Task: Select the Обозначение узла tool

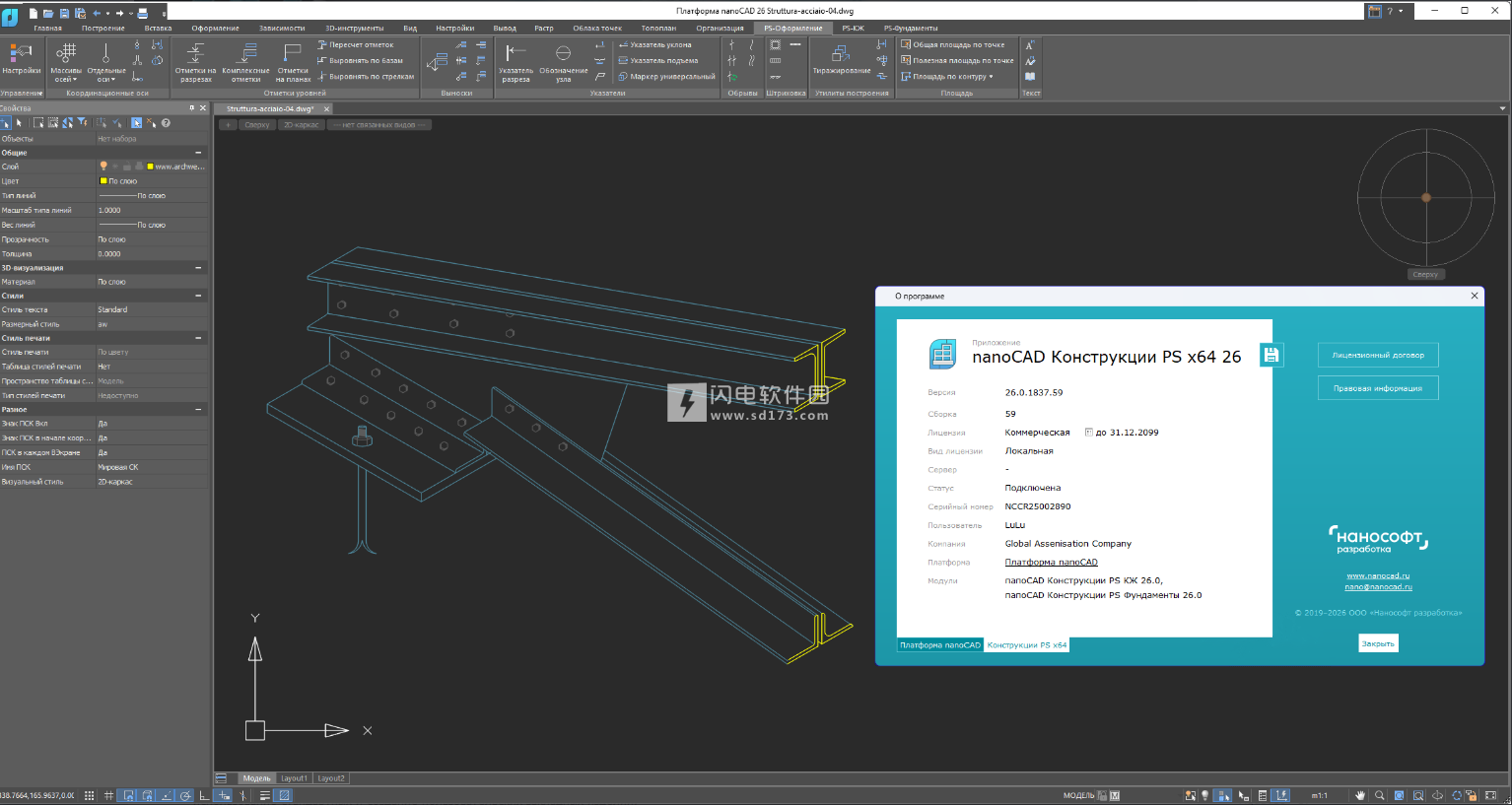Action: tap(563, 62)
